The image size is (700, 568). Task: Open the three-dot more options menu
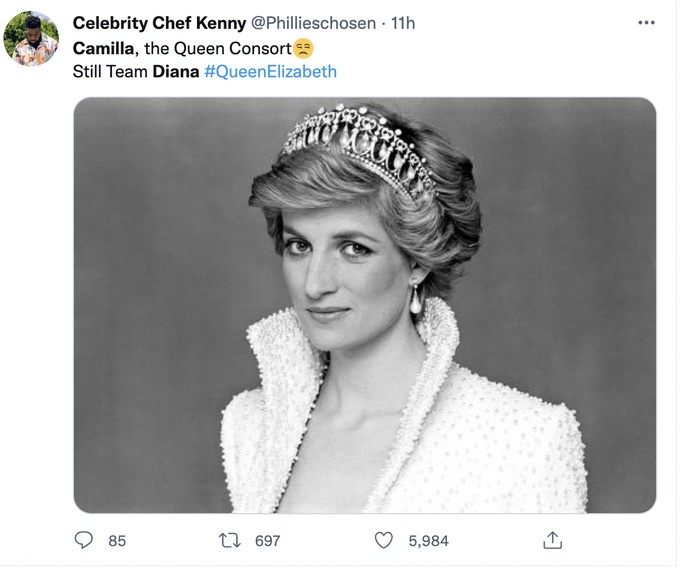[x=646, y=23]
